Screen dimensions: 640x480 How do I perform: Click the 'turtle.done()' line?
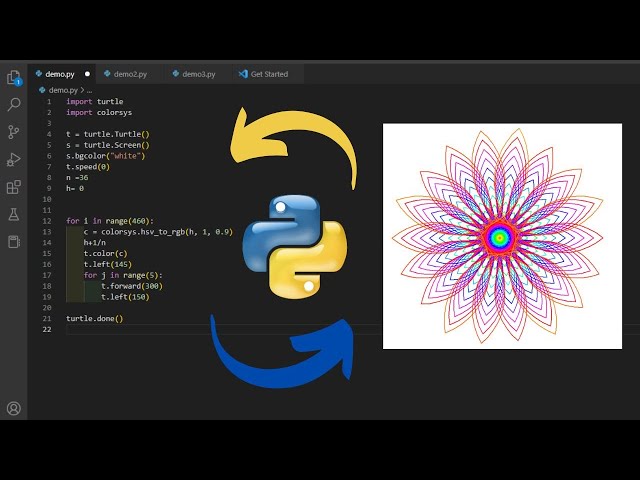[95, 318]
